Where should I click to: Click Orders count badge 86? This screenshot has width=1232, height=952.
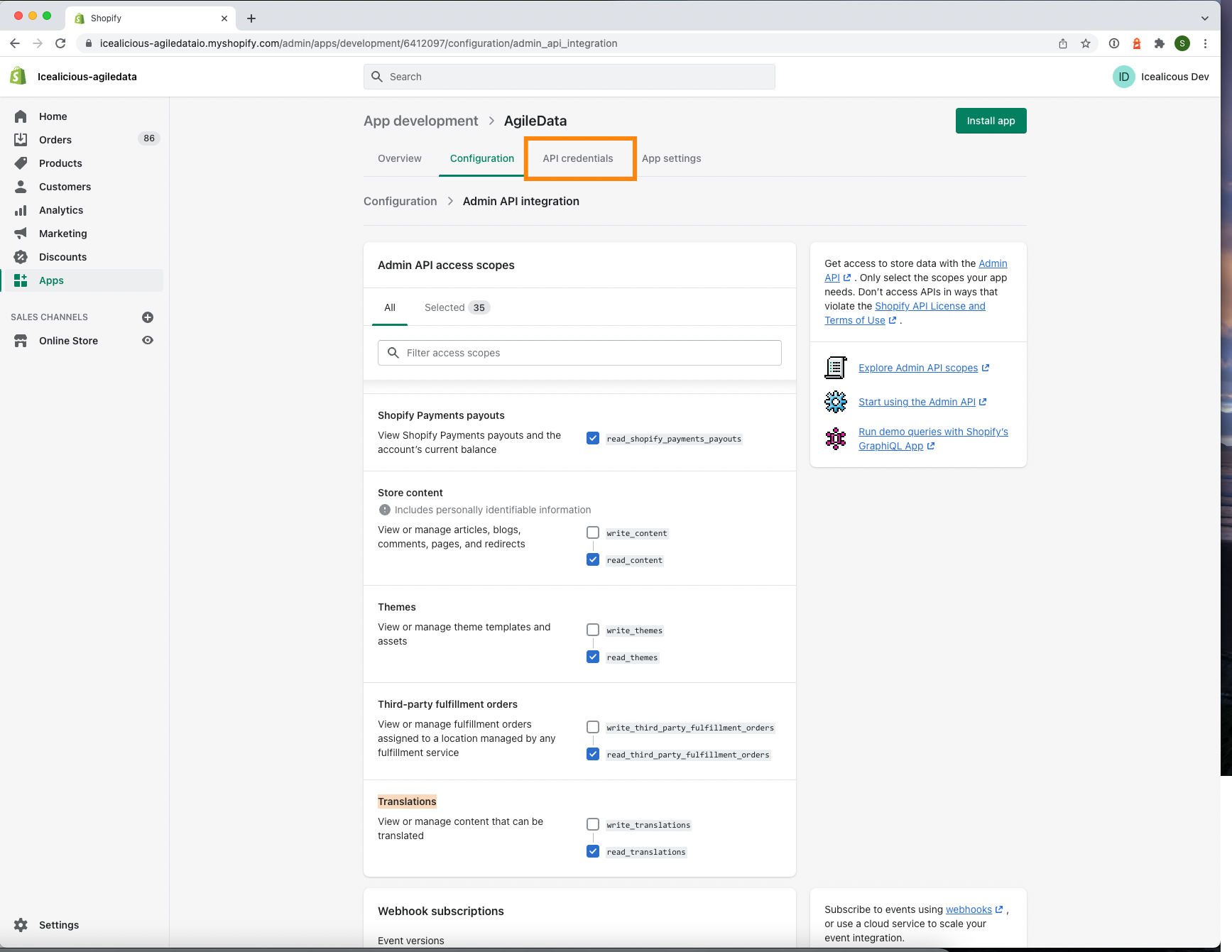149,138
